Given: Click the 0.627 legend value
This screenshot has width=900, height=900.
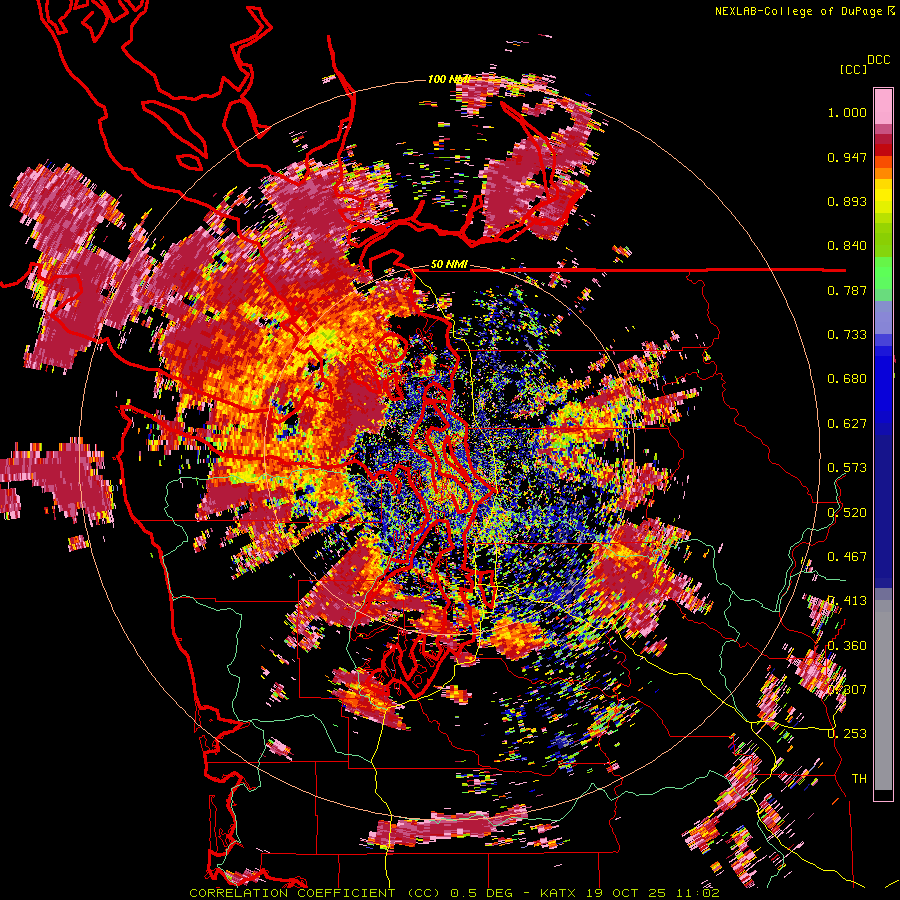Looking at the screenshot, I should click(847, 424).
